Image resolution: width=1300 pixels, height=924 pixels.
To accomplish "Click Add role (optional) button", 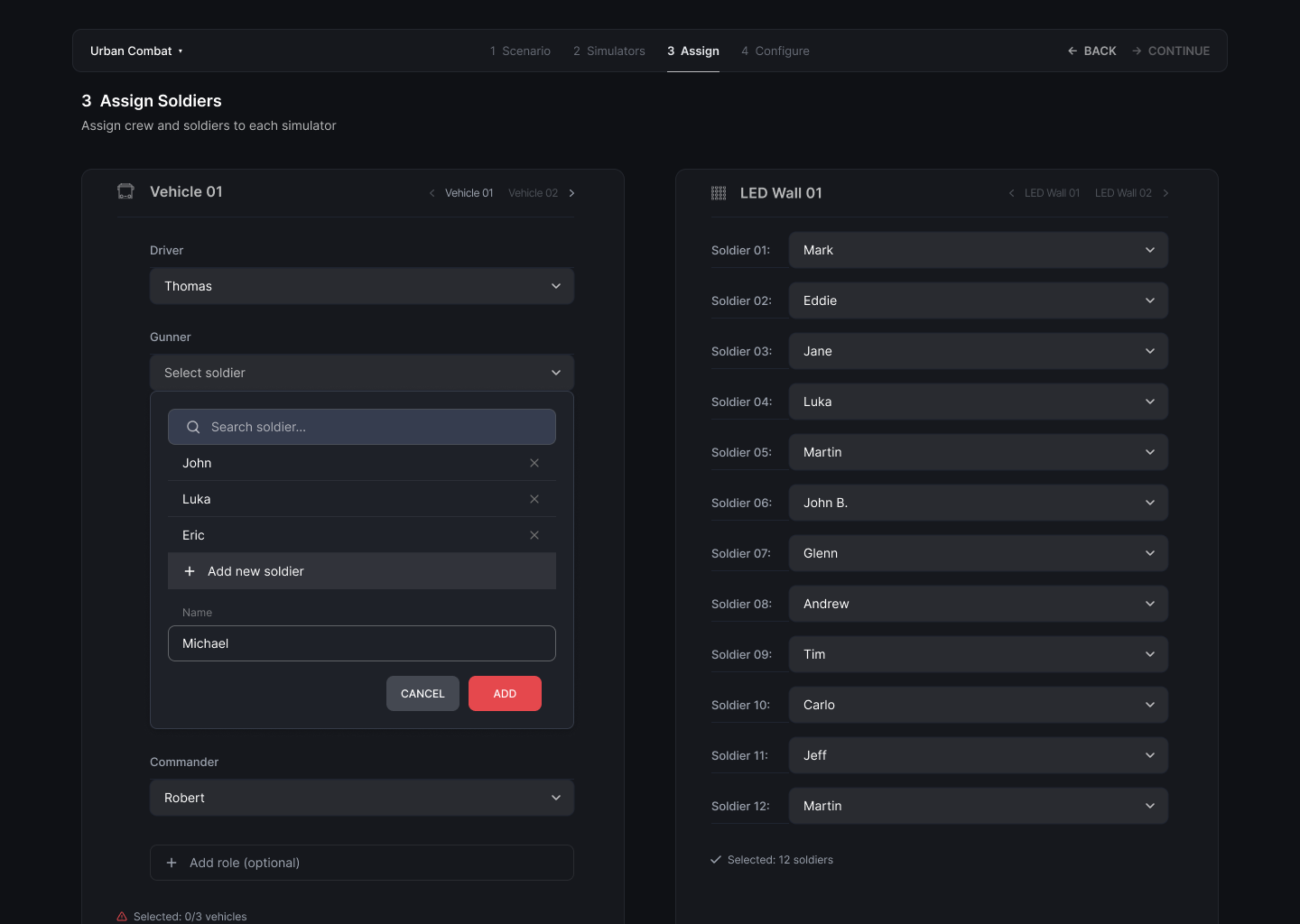I will coord(361,863).
